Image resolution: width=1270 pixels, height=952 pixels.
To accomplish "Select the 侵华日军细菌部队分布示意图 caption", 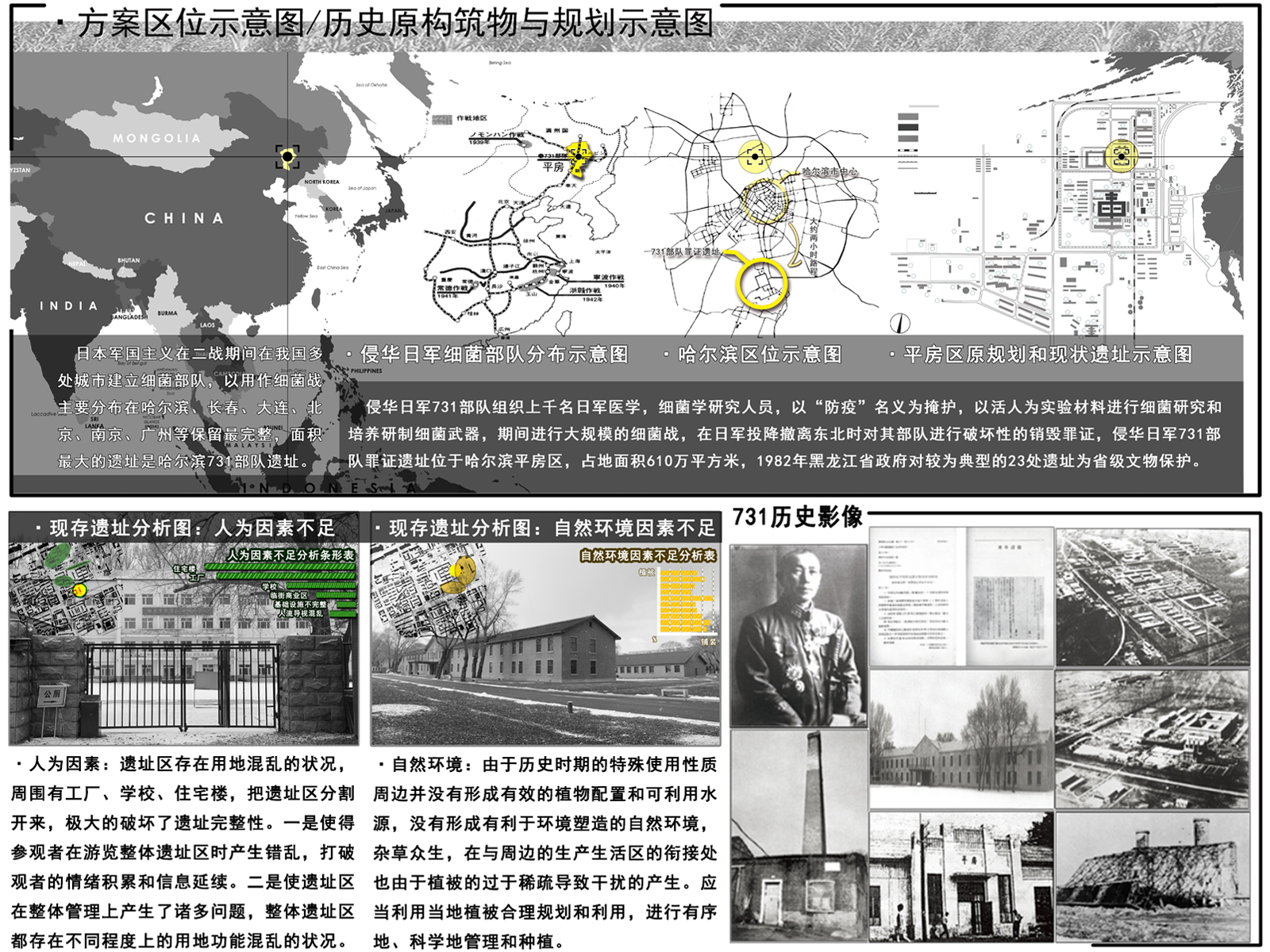I will (x=495, y=355).
